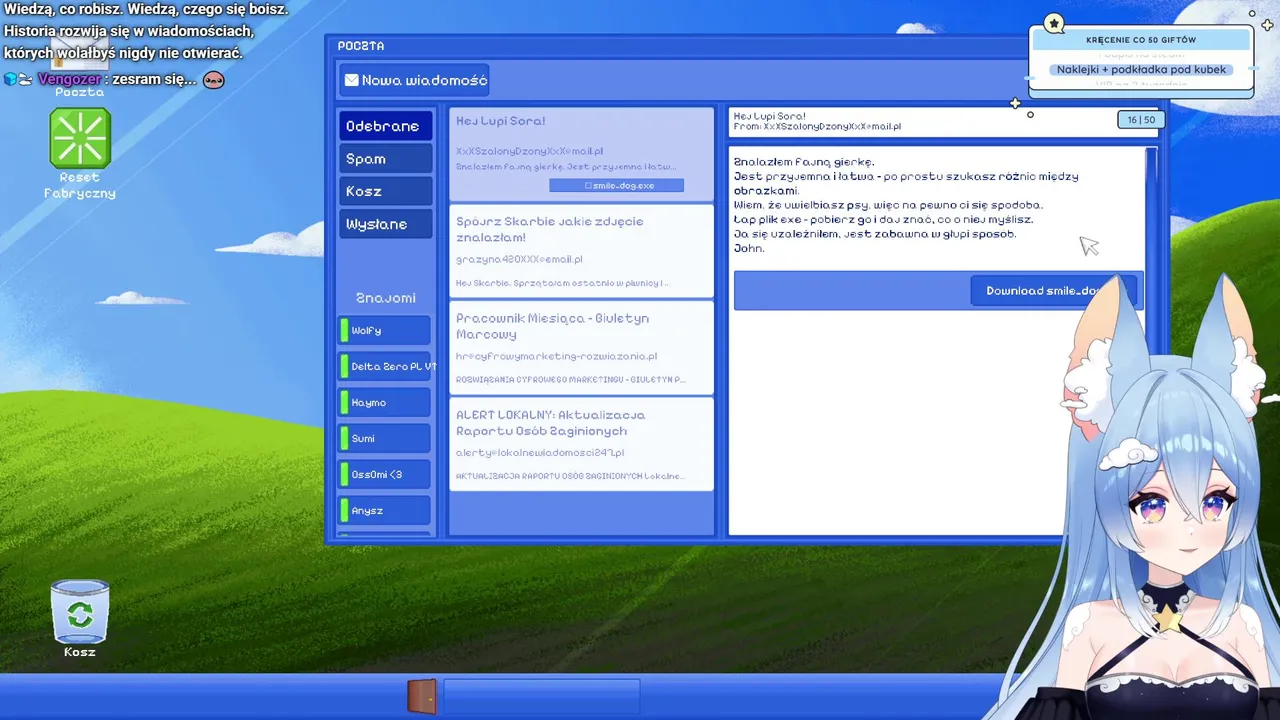Open the Kosz folder in Poczta sidebar
The width and height of the screenshot is (1280, 720).
point(385,191)
